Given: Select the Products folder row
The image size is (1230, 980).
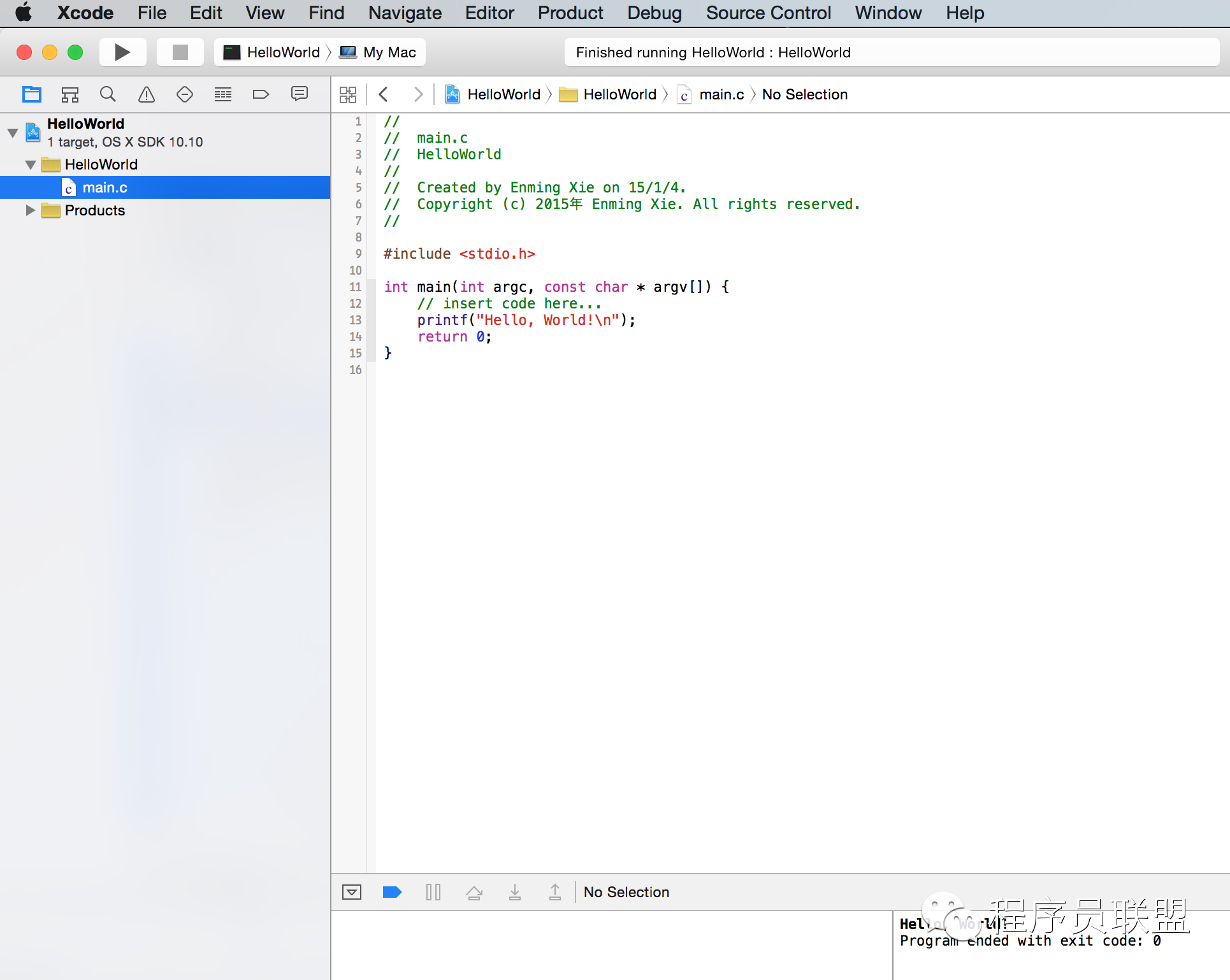Looking at the screenshot, I should click(x=165, y=210).
